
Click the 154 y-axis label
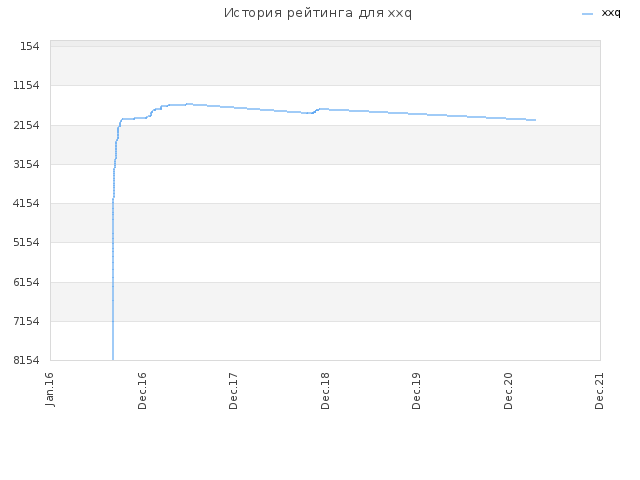tap(30, 47)
